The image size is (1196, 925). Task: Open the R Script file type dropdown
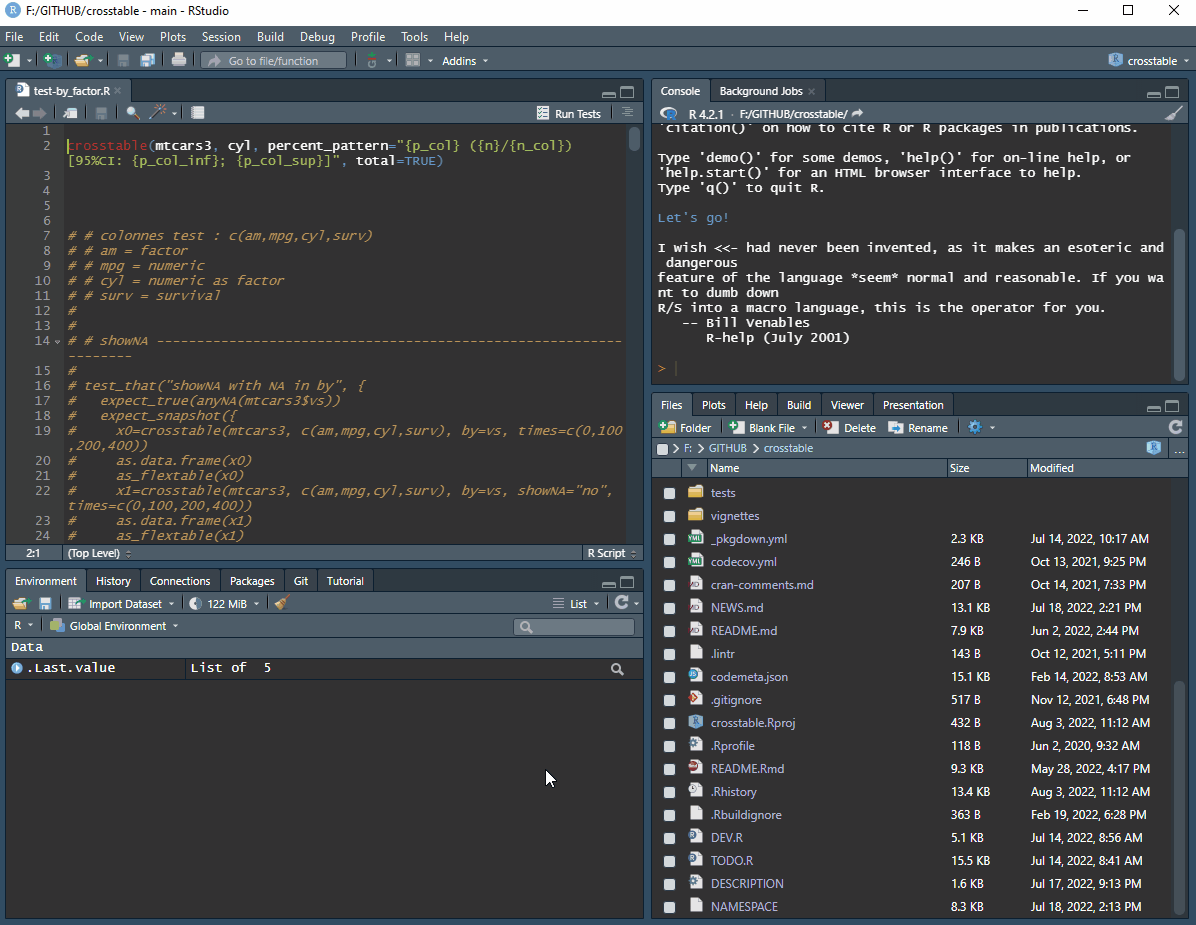coord(611,553)
